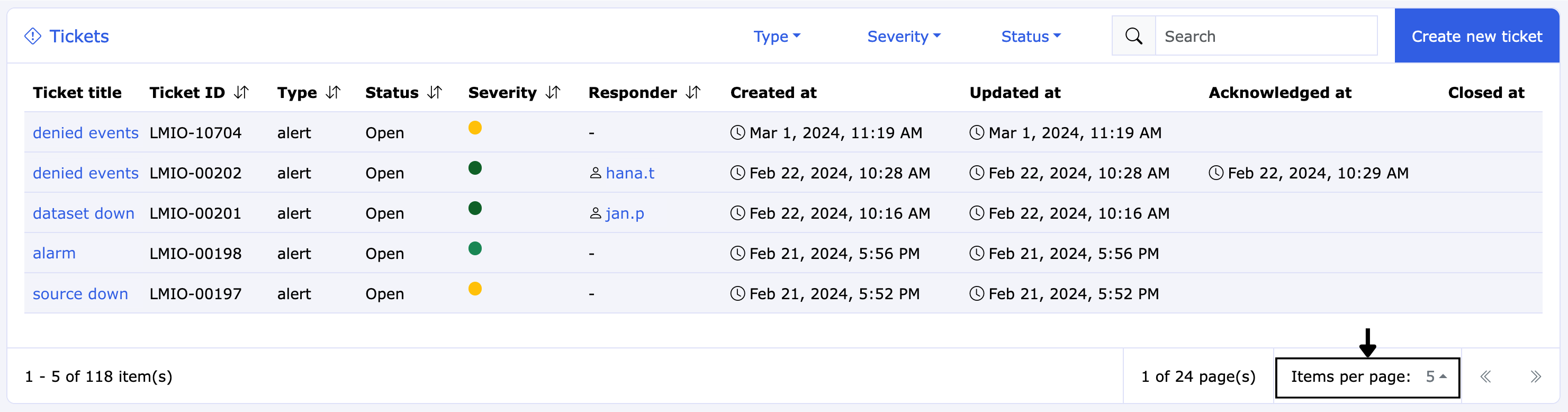The height and width of the screenshot is (412, 1568).
Task: Open responder hana.t profile link
Action: [630, 174]
